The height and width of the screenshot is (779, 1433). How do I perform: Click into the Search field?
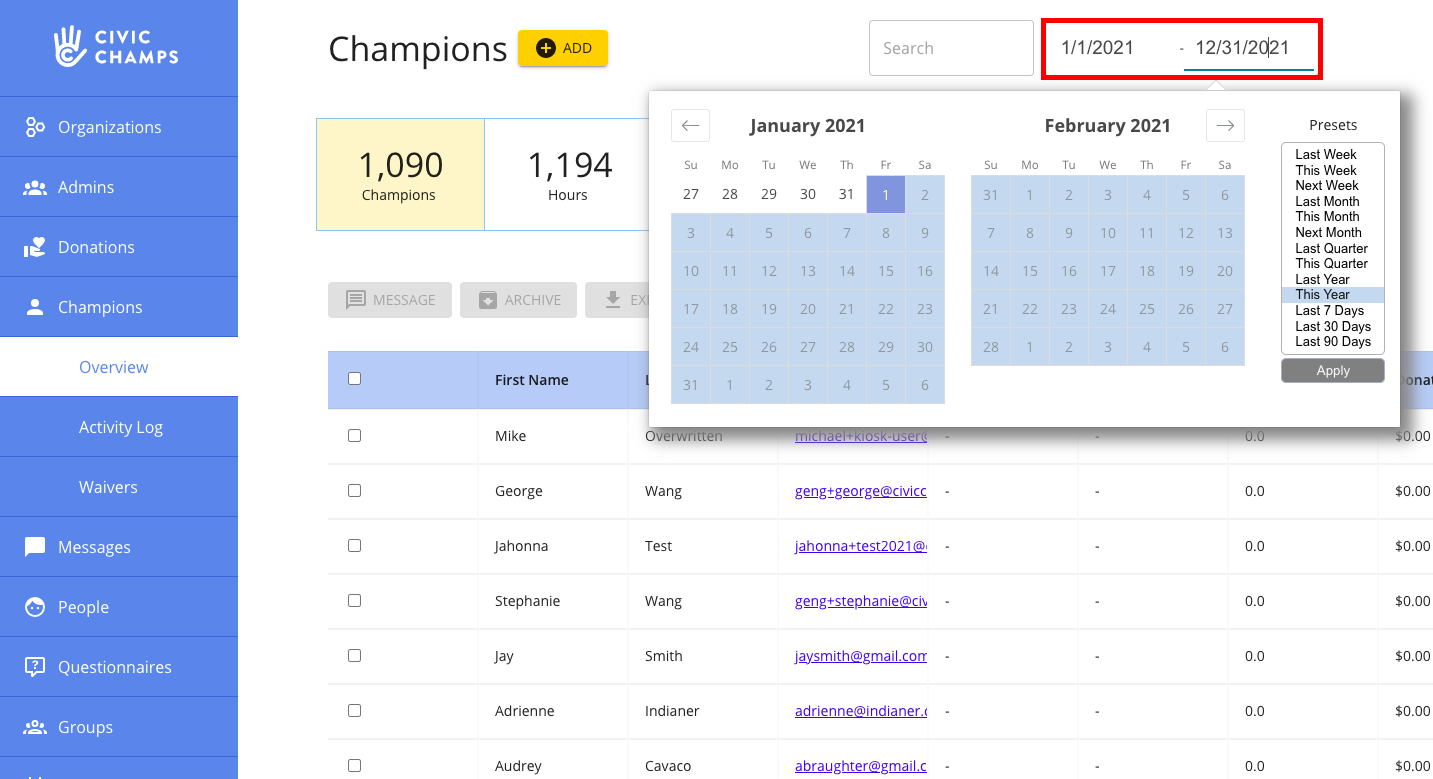point(950,48)
